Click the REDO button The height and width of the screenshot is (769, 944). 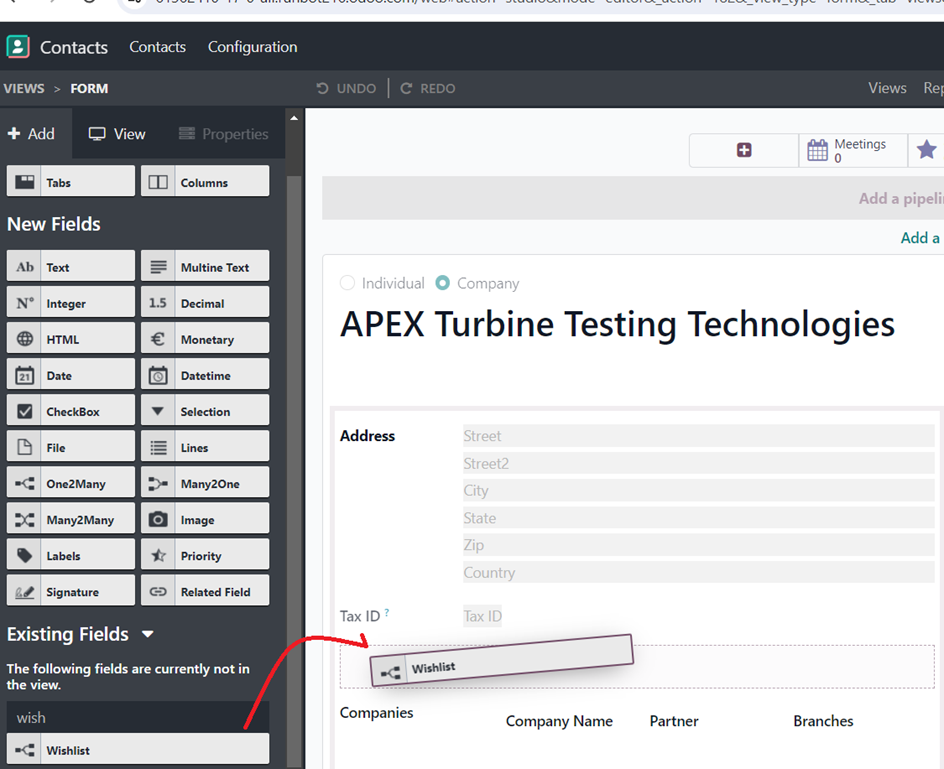click(428, 89)
